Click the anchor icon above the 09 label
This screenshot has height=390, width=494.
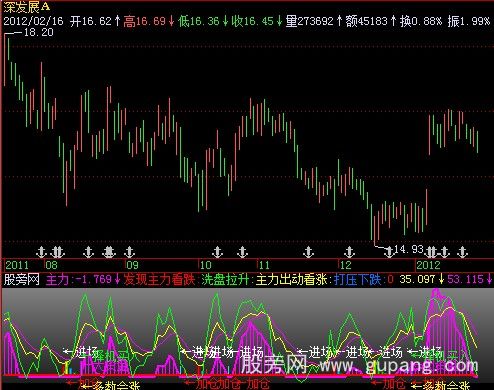pos(129,252)
